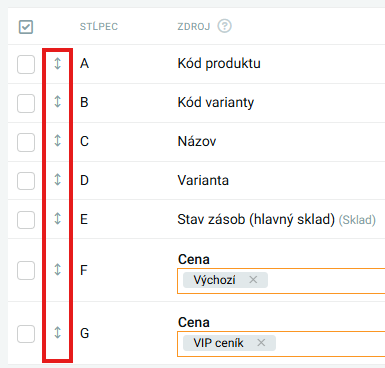
Task: Select the checkbox for column C Názov
Action: tap(26, 142)
